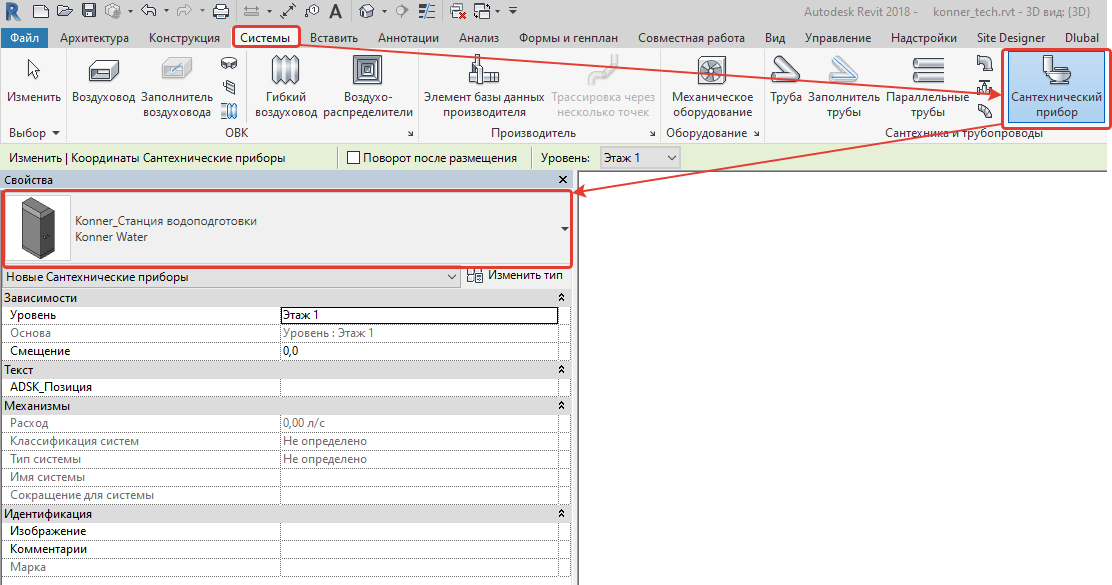Image resolution: width=1112 pixels, height=585 pixels.
Task: Click the New file icon in quick access toolbar
Action: coord(41,11)
